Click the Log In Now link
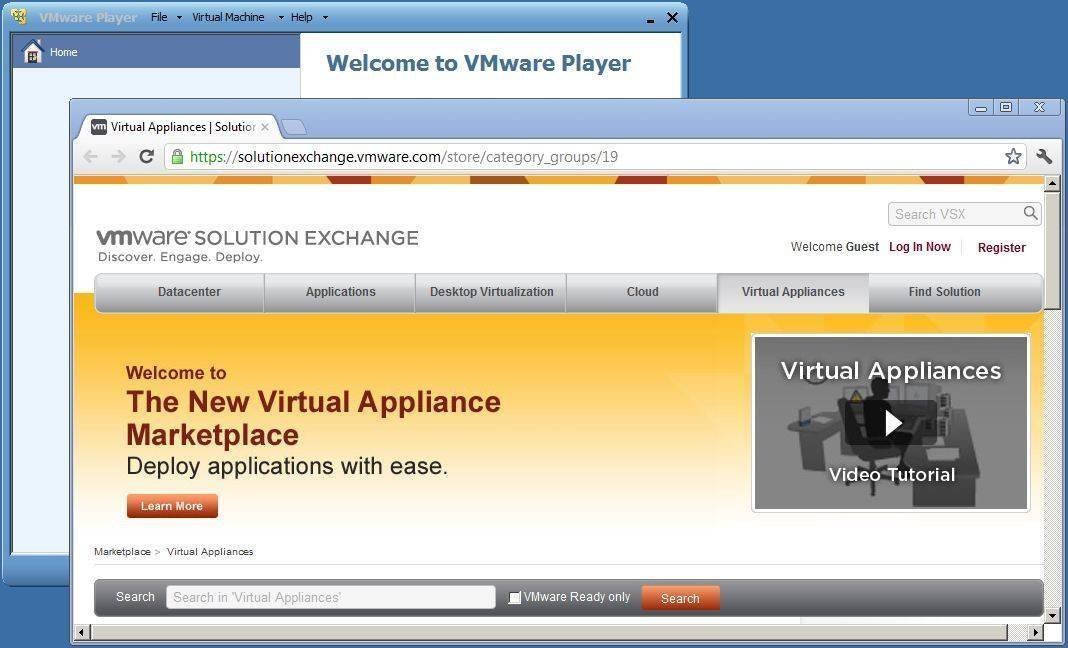The height and width of the screenshot is (648, 1068). 920,247
